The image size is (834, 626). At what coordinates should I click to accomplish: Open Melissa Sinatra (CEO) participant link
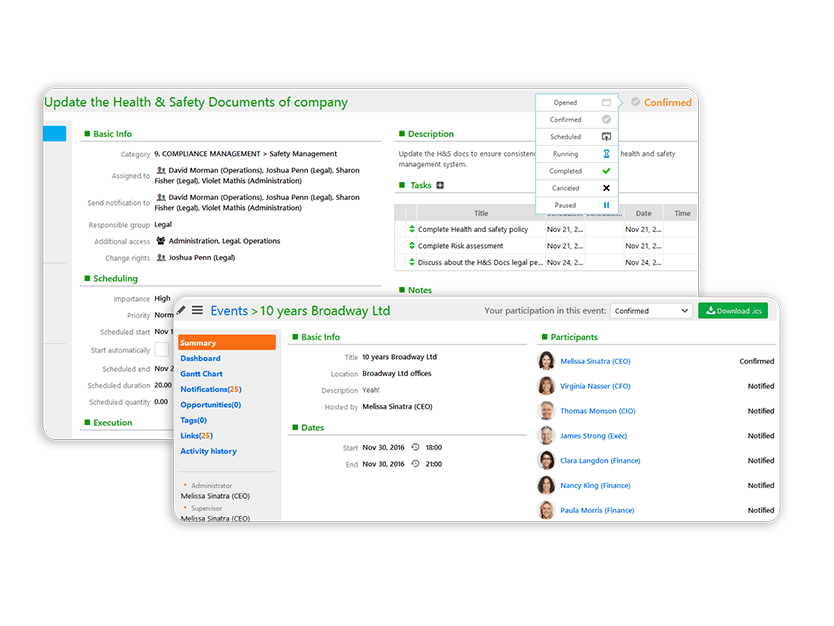(x=595, y=361)
